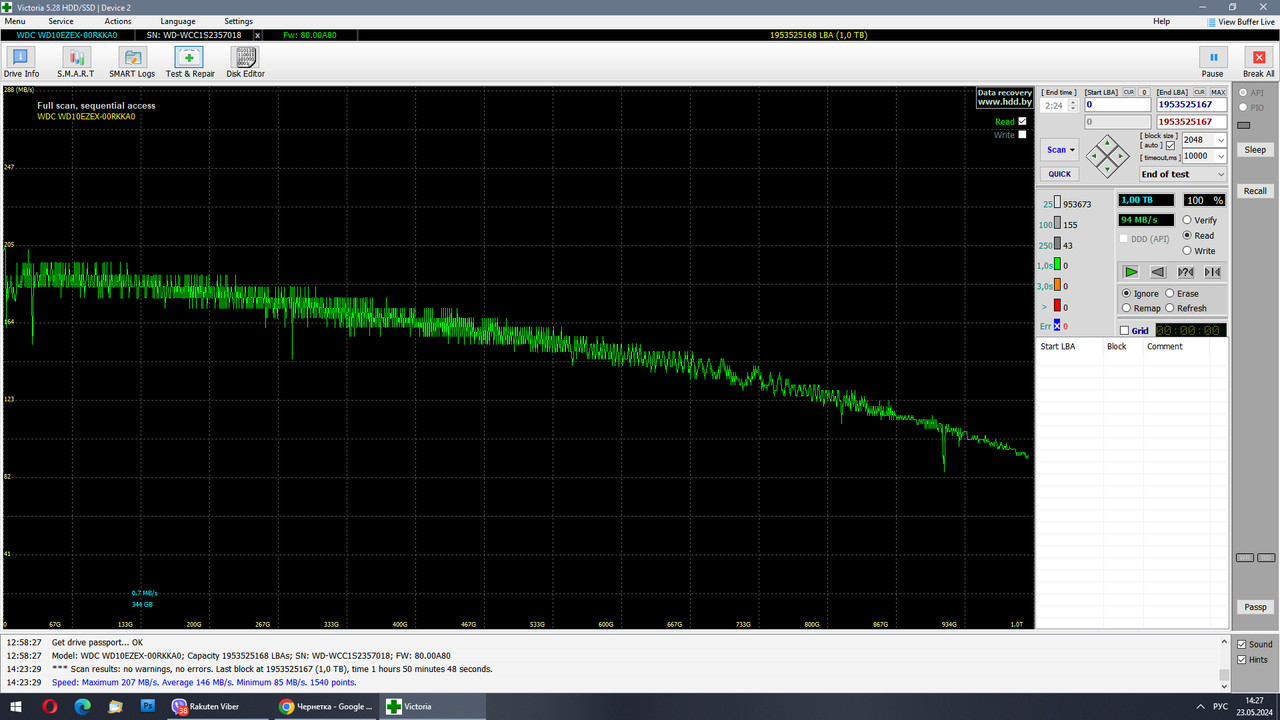Click the butterfly seek test button
The height and width of the screenshot is (720, 1280).
point(1213,272)
